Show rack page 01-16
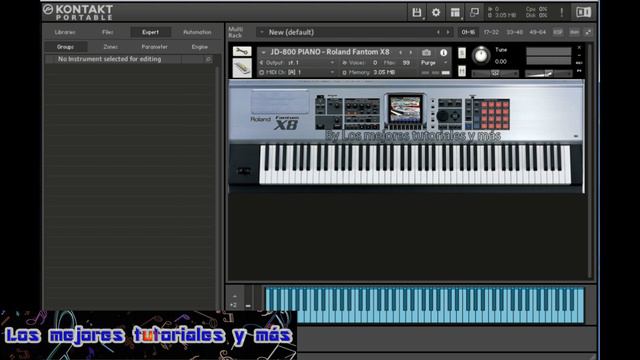 click(x=468, y=32)
